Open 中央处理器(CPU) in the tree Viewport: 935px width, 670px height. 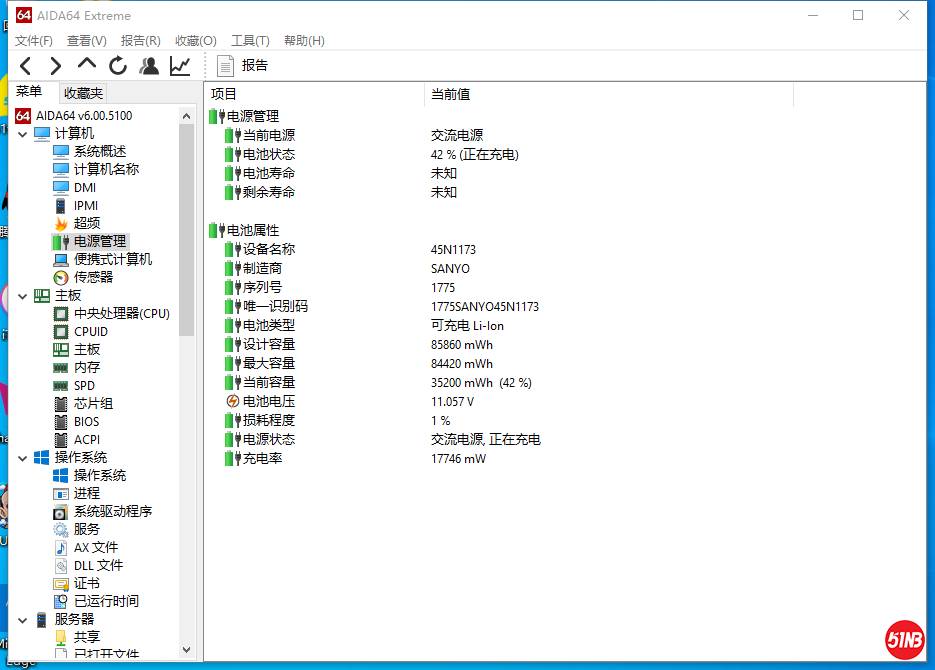121,313
